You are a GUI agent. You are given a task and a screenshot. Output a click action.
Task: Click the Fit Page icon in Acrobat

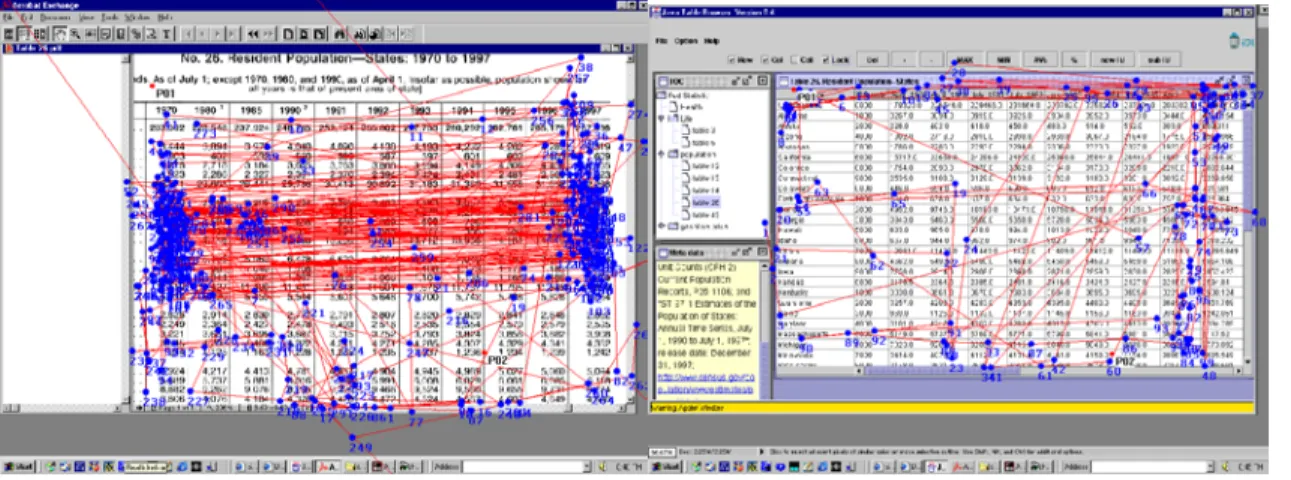point(303,33)
